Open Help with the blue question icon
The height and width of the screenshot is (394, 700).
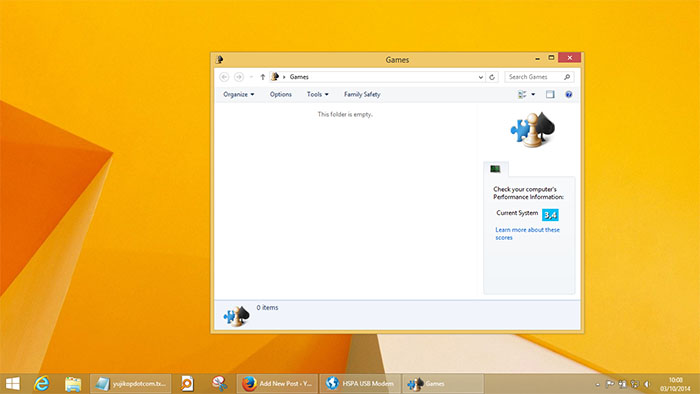pos(569,94)
